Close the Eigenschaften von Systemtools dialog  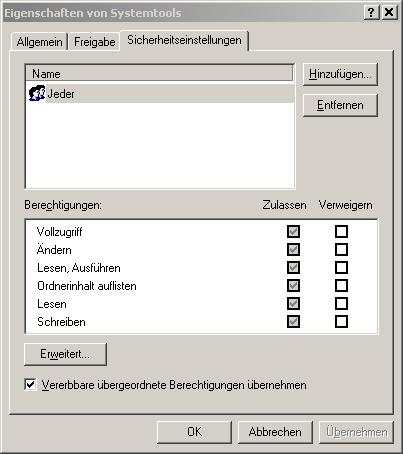[389, 13]
